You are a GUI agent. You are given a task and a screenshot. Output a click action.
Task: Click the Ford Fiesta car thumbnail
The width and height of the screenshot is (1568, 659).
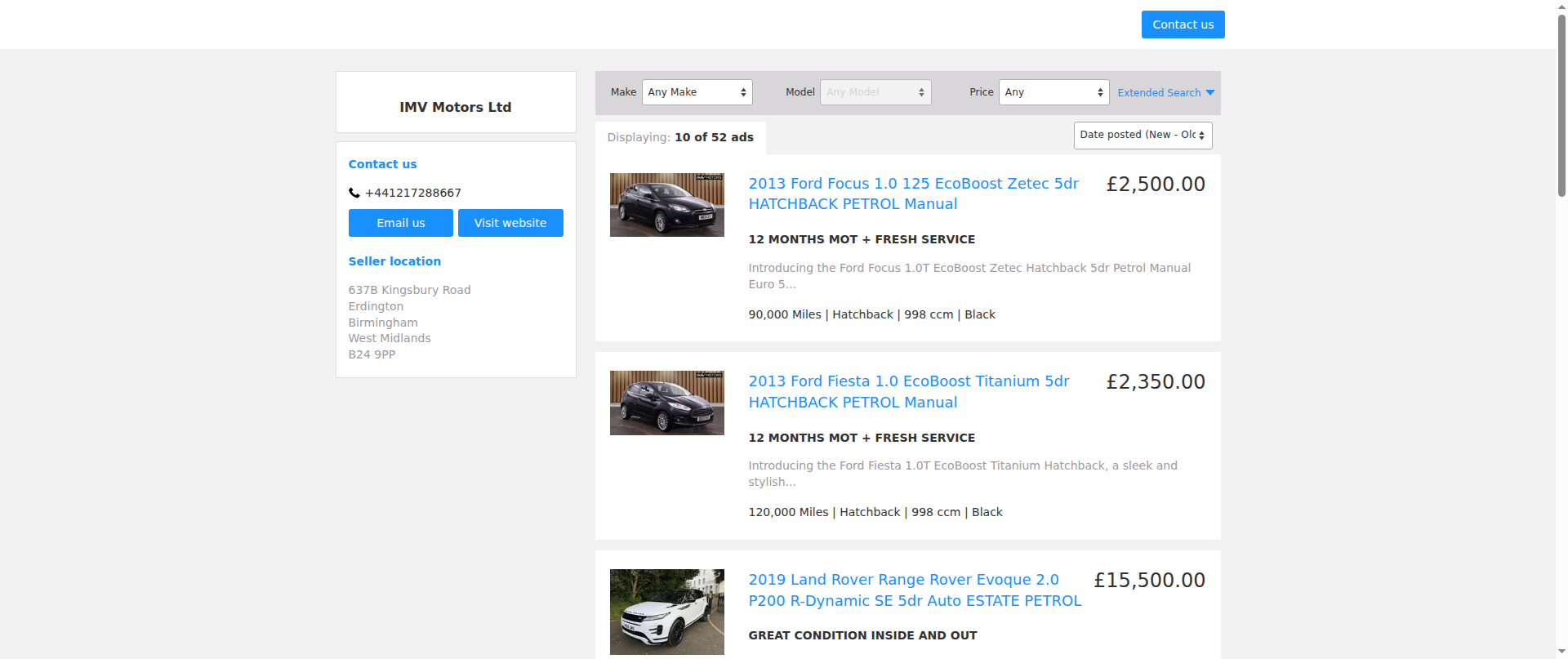tap(667, 403)
